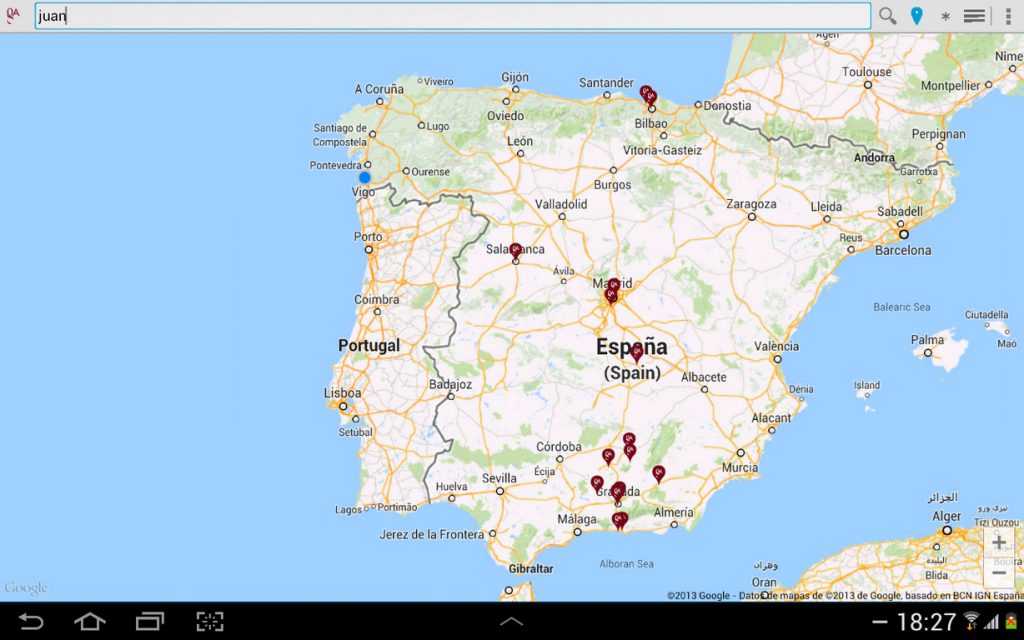Zoom in with the plus button
The image size is (1024, 640).
click(x=998, y=542)
